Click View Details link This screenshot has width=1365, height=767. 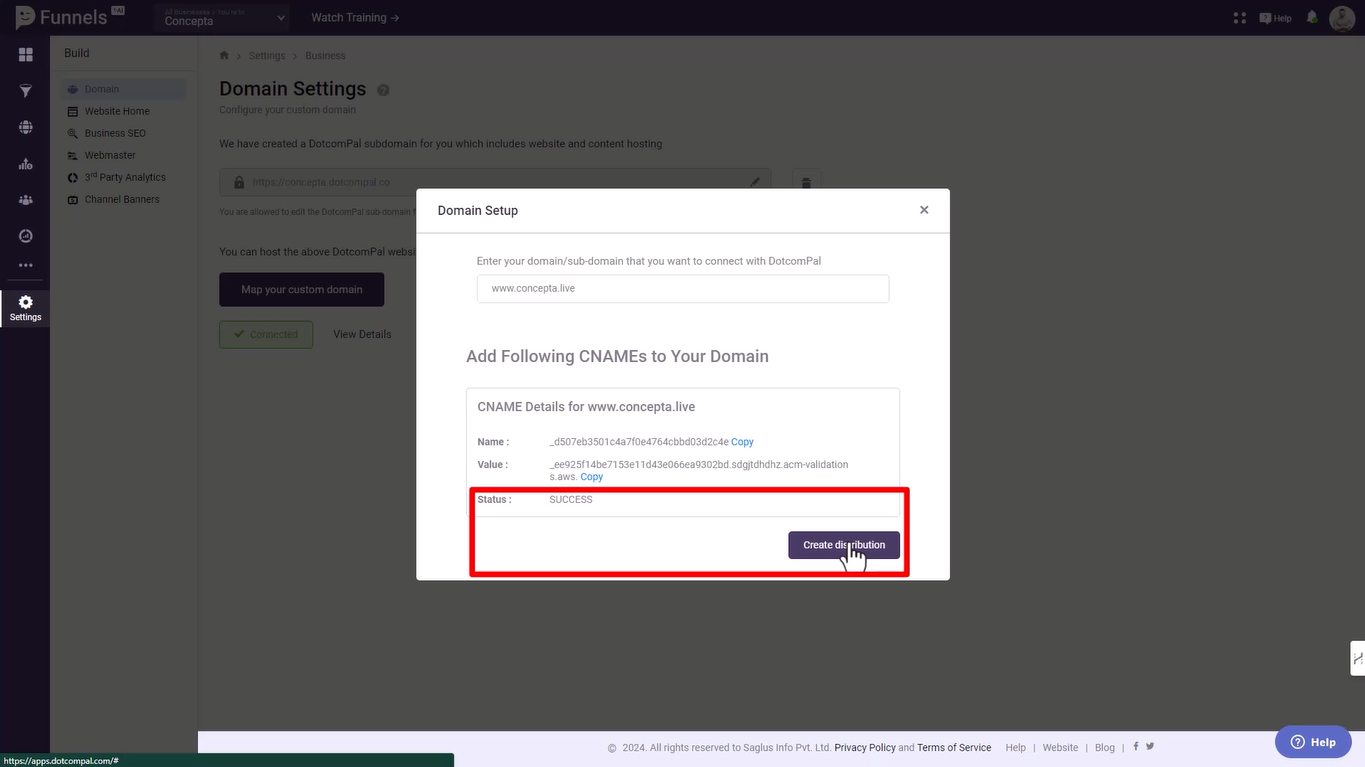click(362, 334)
